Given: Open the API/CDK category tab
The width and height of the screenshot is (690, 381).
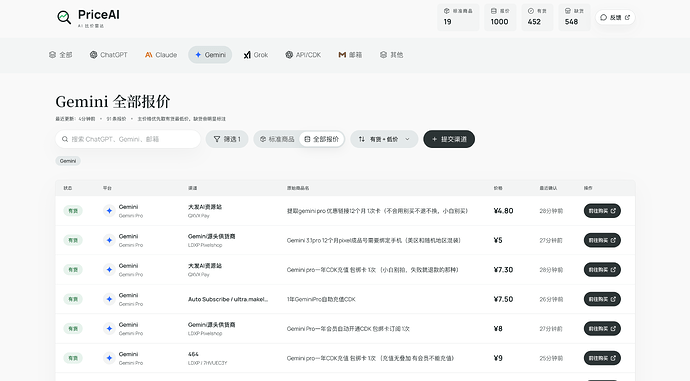Looking at the screenshot, I should tap(303, 55).
